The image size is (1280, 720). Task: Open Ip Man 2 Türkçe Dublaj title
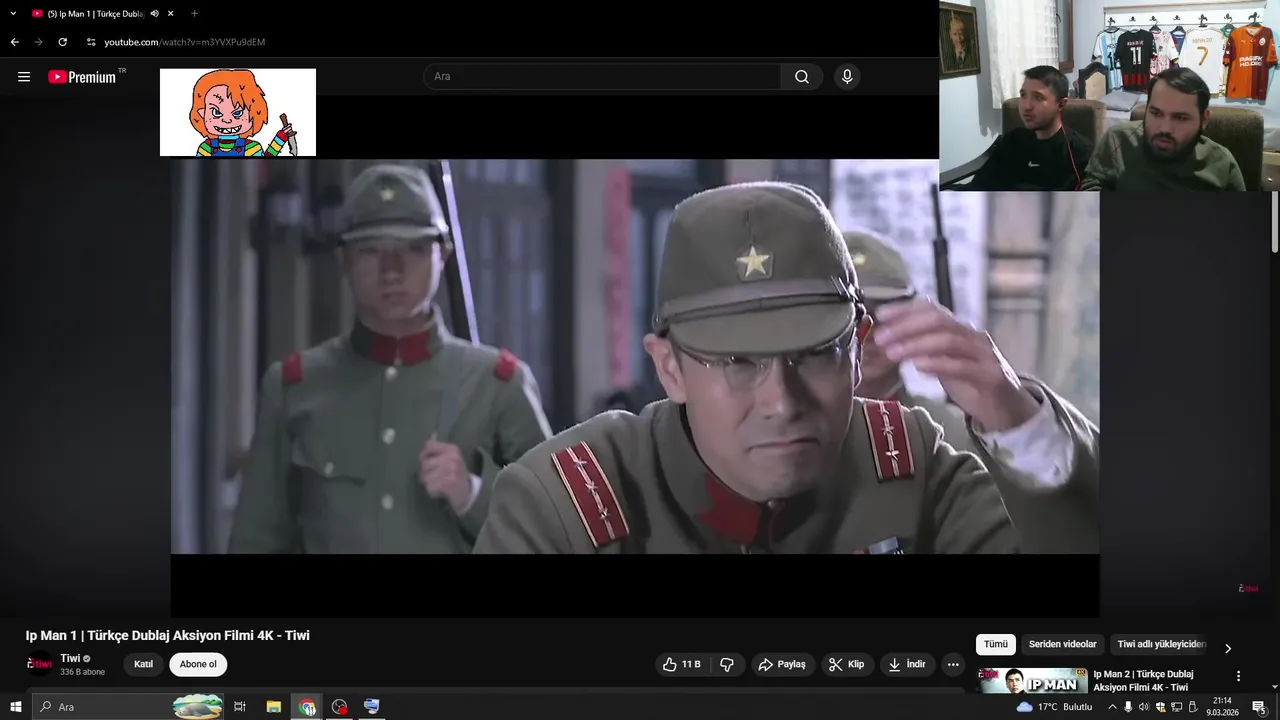coord(1143,681)
